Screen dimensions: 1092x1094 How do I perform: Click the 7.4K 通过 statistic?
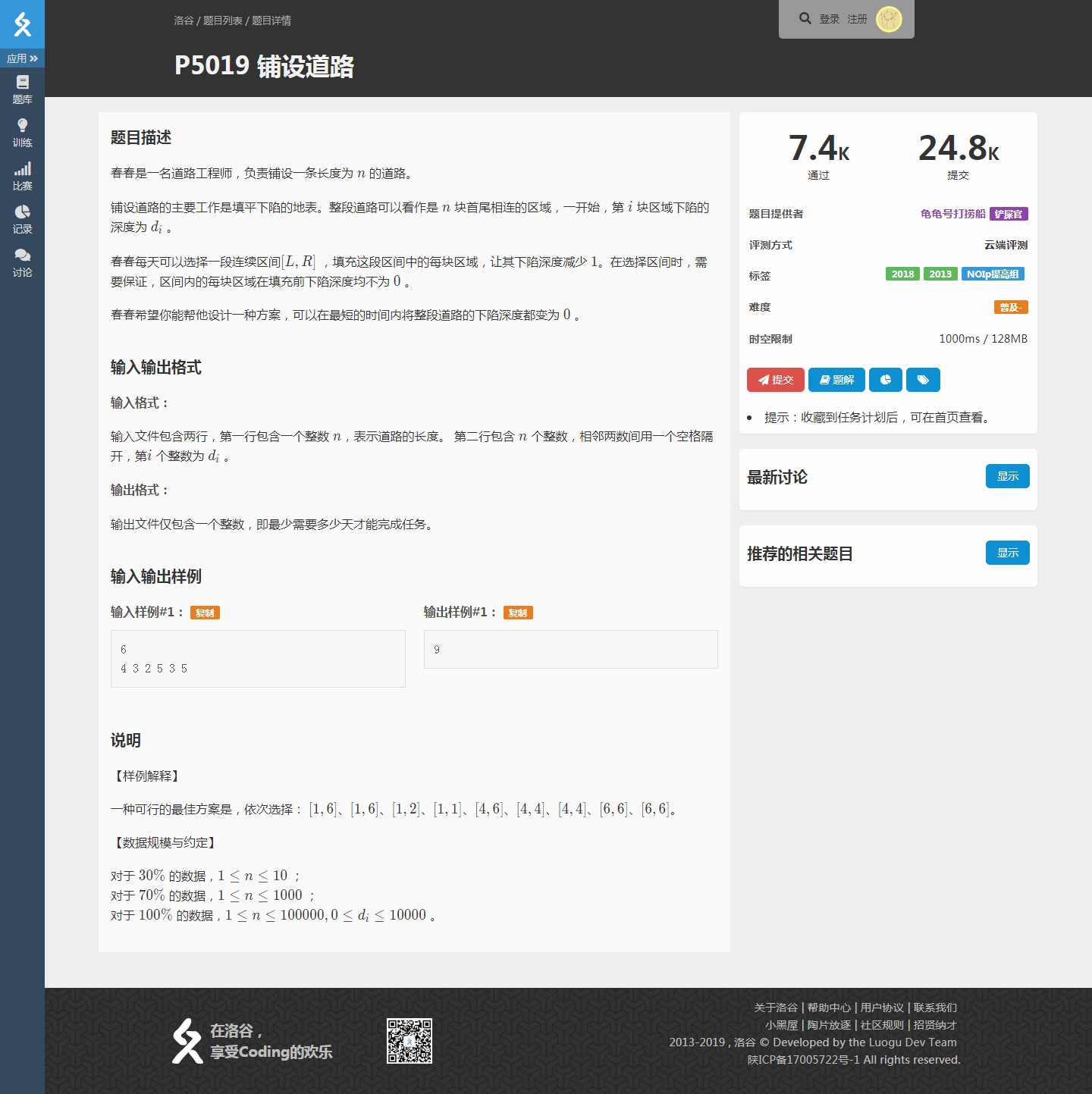click(818, 156)
